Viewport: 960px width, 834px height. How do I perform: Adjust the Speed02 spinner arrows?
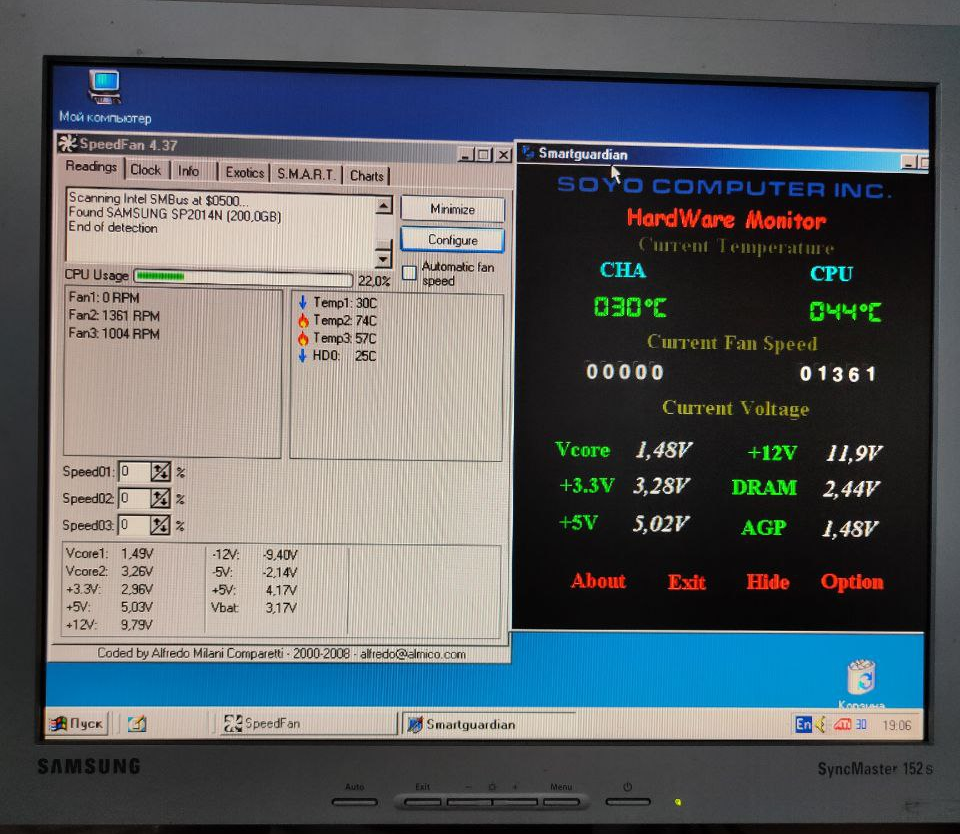click(x=160, y=498)
